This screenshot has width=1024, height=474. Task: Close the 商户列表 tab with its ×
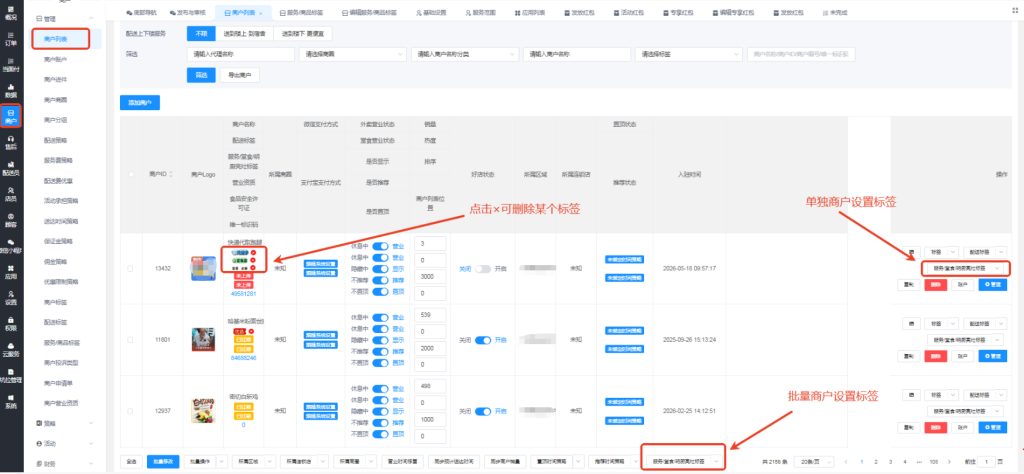pos(261,12)
